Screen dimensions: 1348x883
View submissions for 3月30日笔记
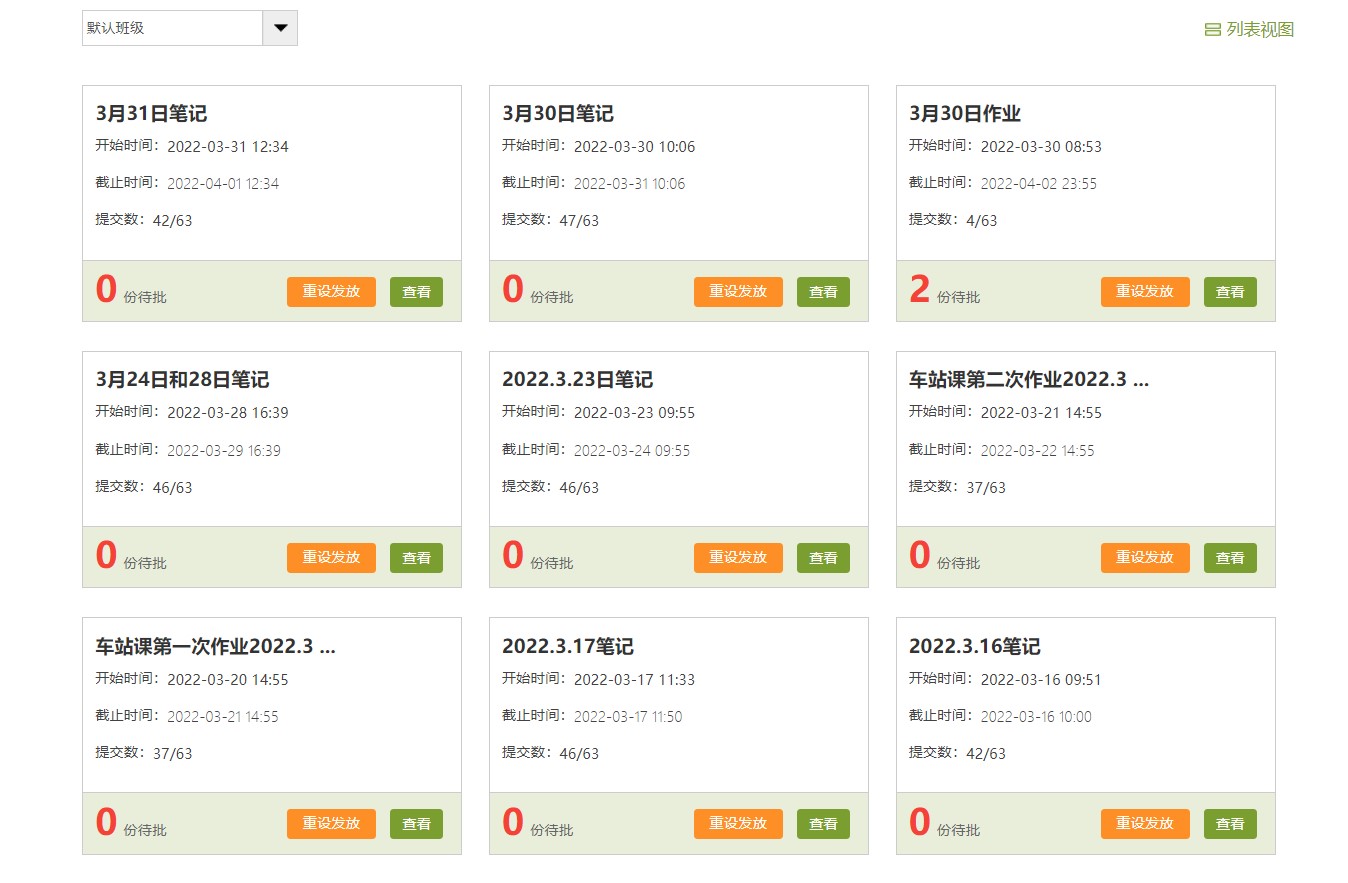coord(823,292)
